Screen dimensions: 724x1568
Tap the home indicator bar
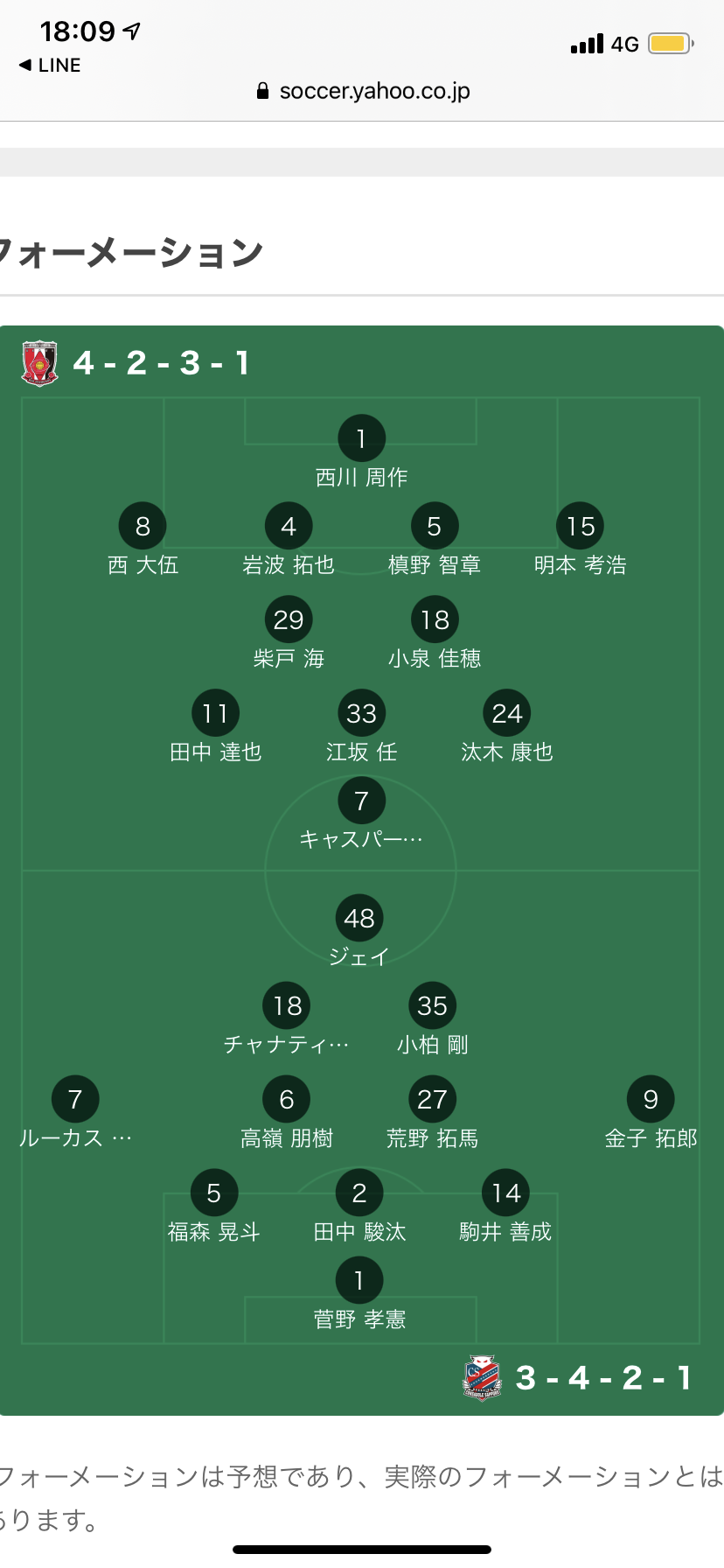pos(362,1549)
